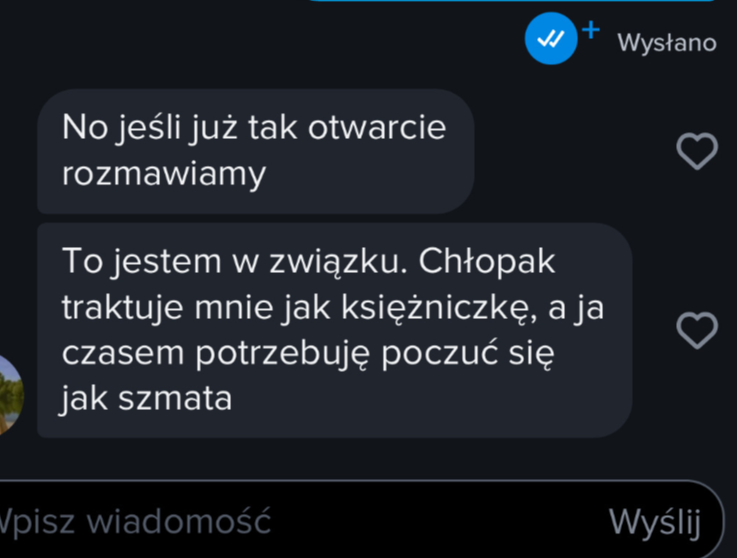
Task: Click the blue sent bubble edge at top
Action: 512,1
